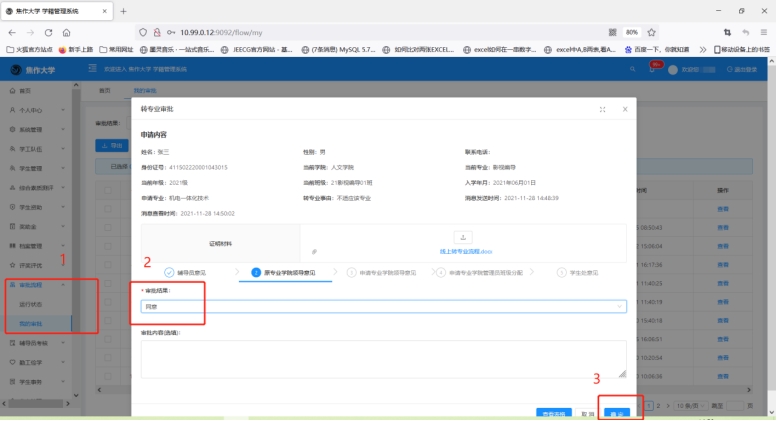777x421 pixels.
Task: Click the download icon above the attachment
Action: (x=463, y=237)
